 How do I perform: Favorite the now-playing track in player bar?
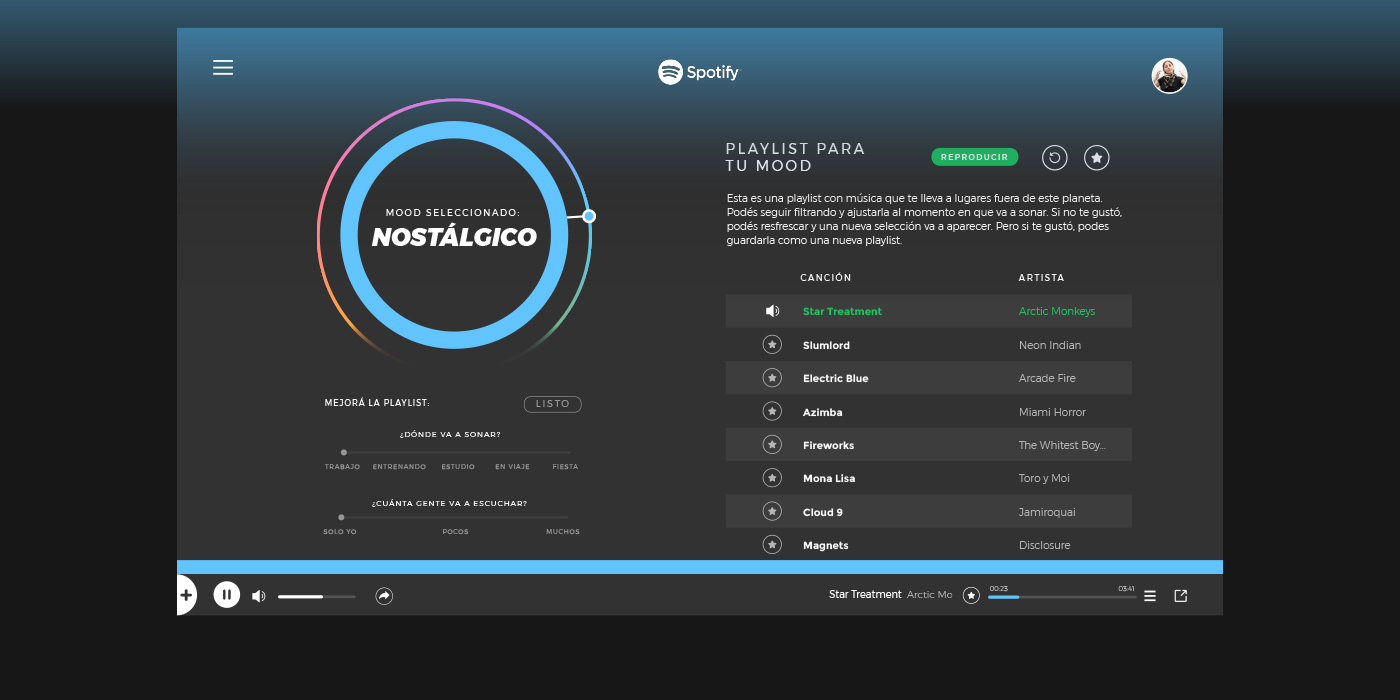[971, 595]
